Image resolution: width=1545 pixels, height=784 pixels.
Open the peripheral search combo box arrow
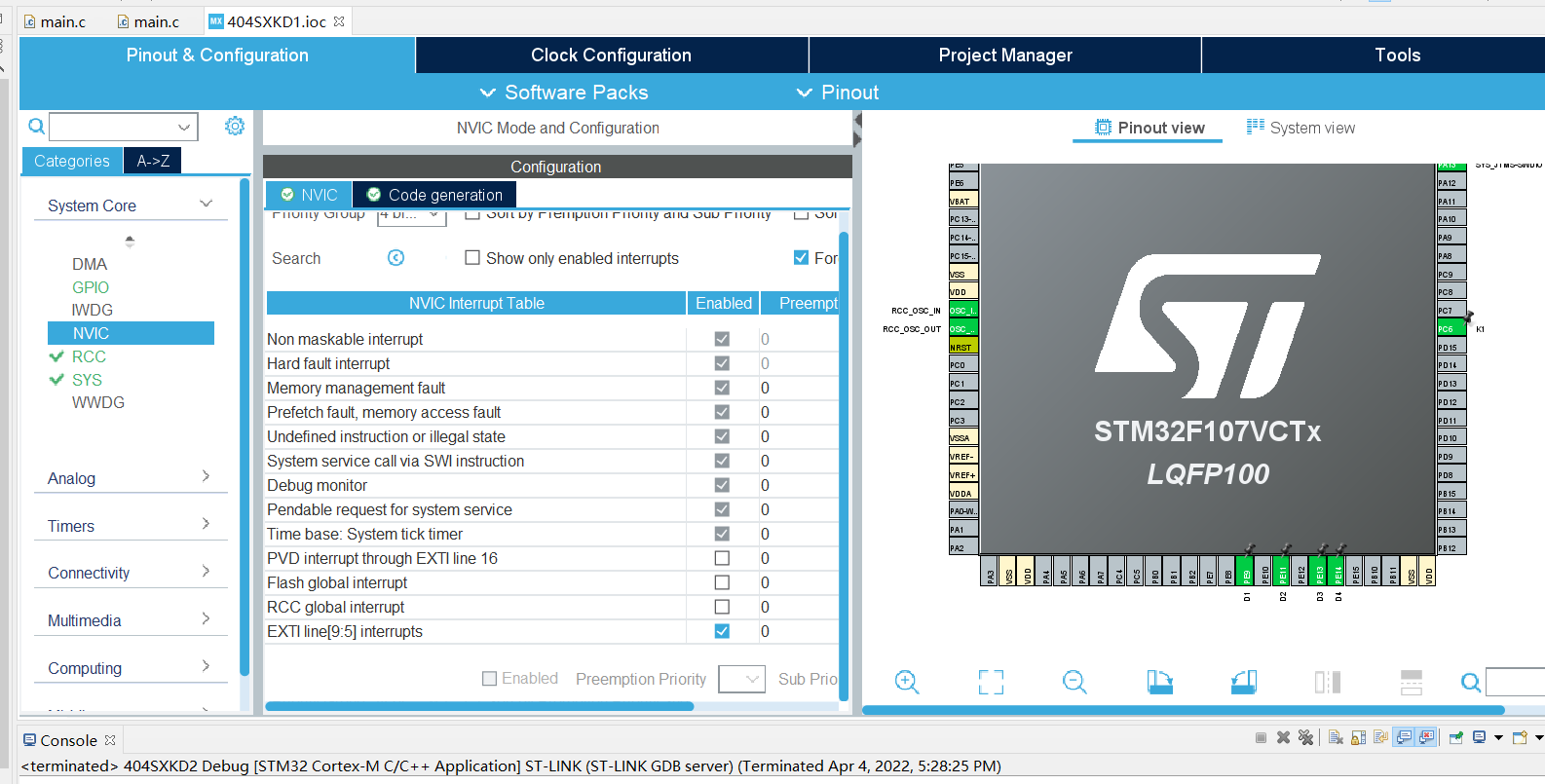click(183, 127)
